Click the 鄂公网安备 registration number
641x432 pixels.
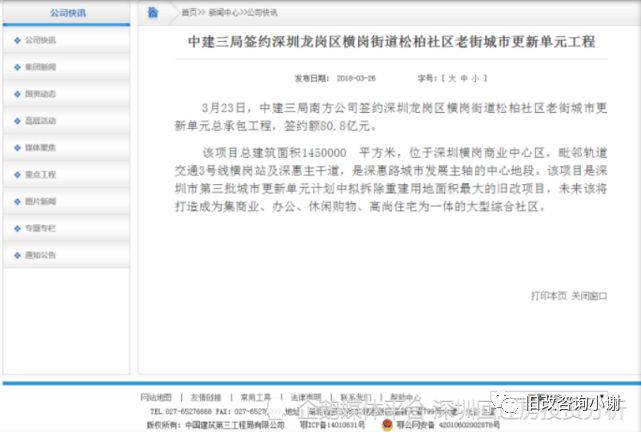[448, 425]
